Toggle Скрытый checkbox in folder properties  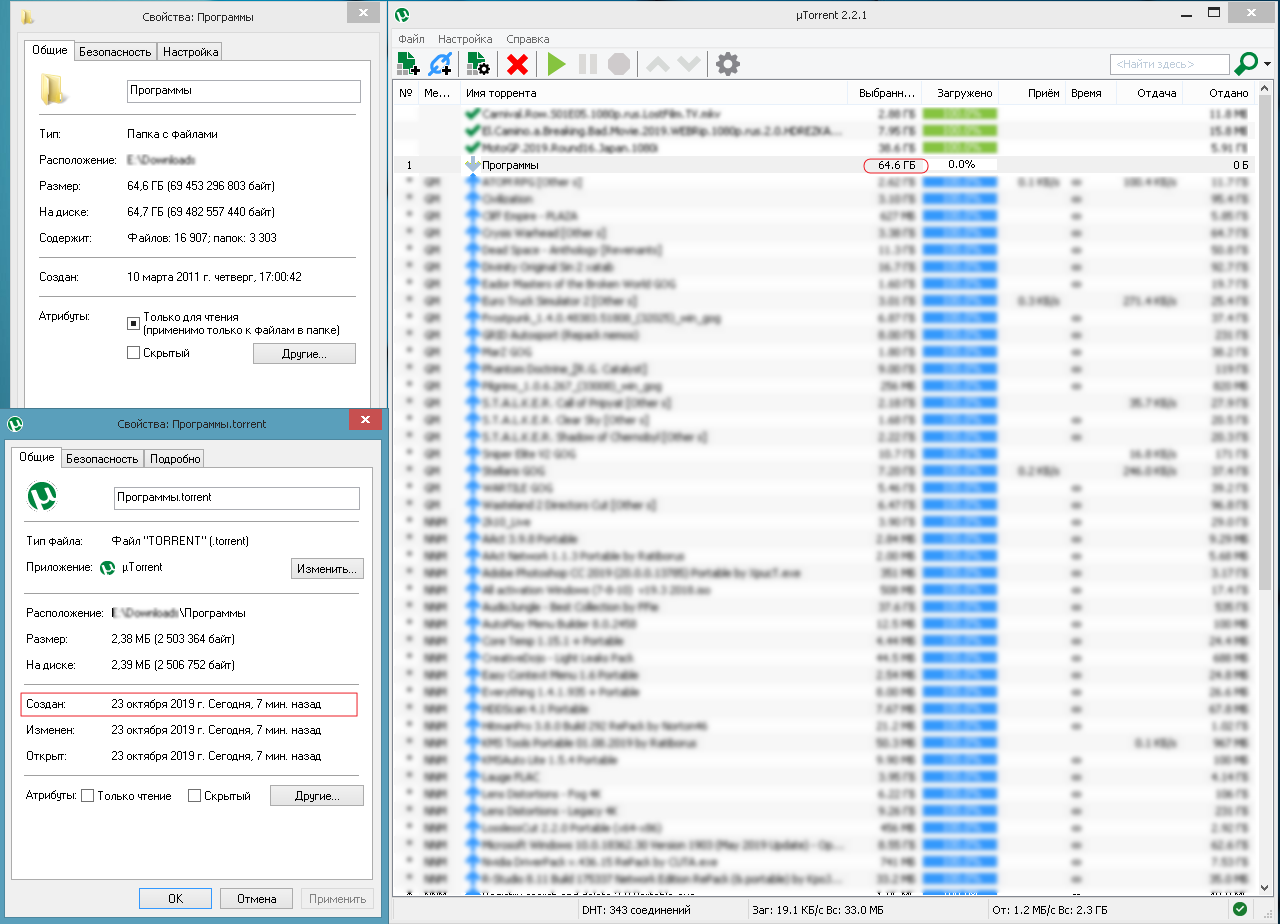[x=133, y=353]
